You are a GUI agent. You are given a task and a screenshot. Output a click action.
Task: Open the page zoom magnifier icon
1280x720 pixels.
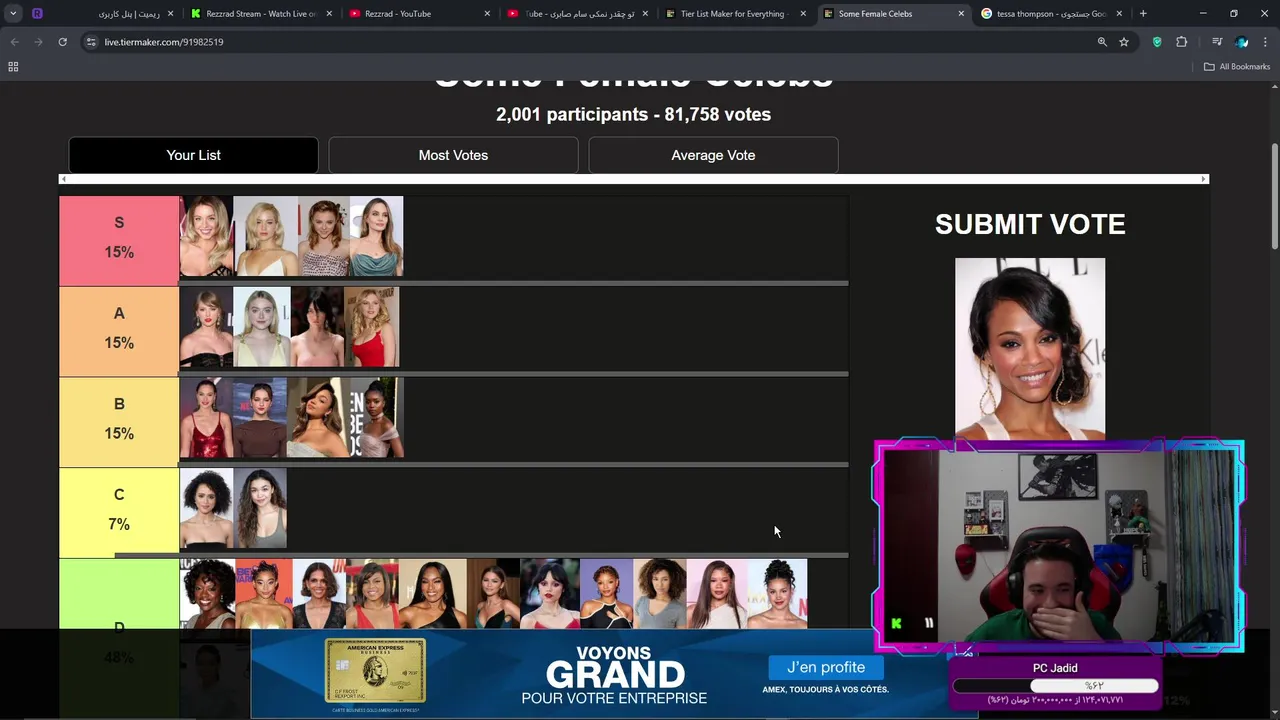[x=1102, y=42]
